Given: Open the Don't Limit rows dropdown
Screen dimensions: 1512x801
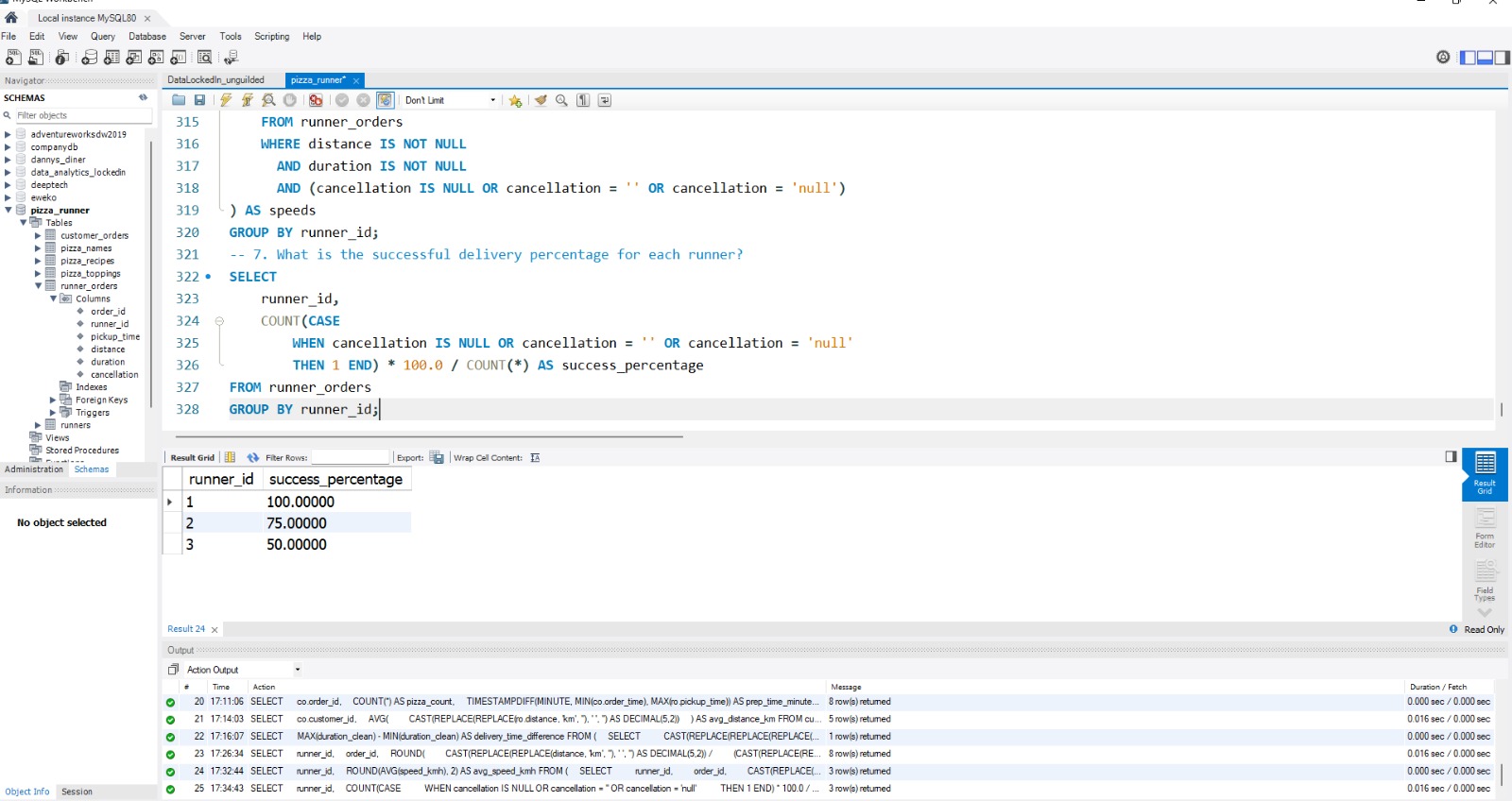Looking at the screenshot, I should point(450,100).
